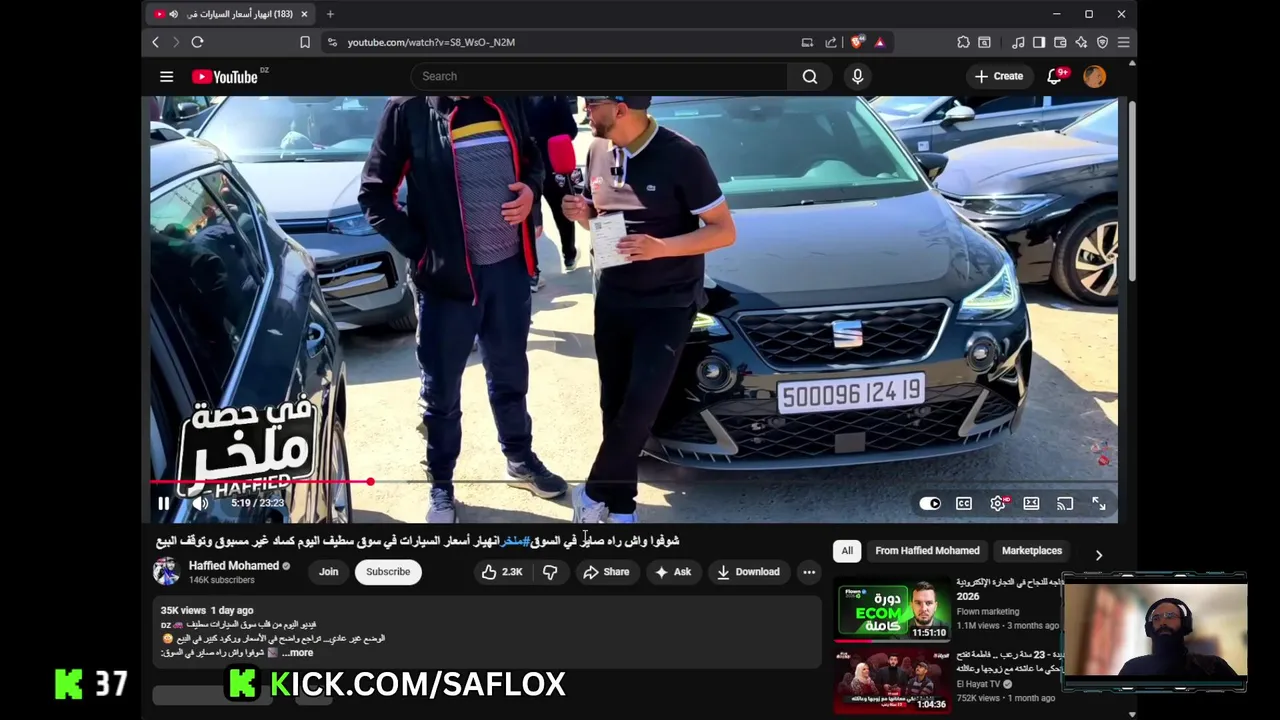Open more actions three-dot menu
The height and width of the screenshot is (720, 1280).
coord(809,572)
